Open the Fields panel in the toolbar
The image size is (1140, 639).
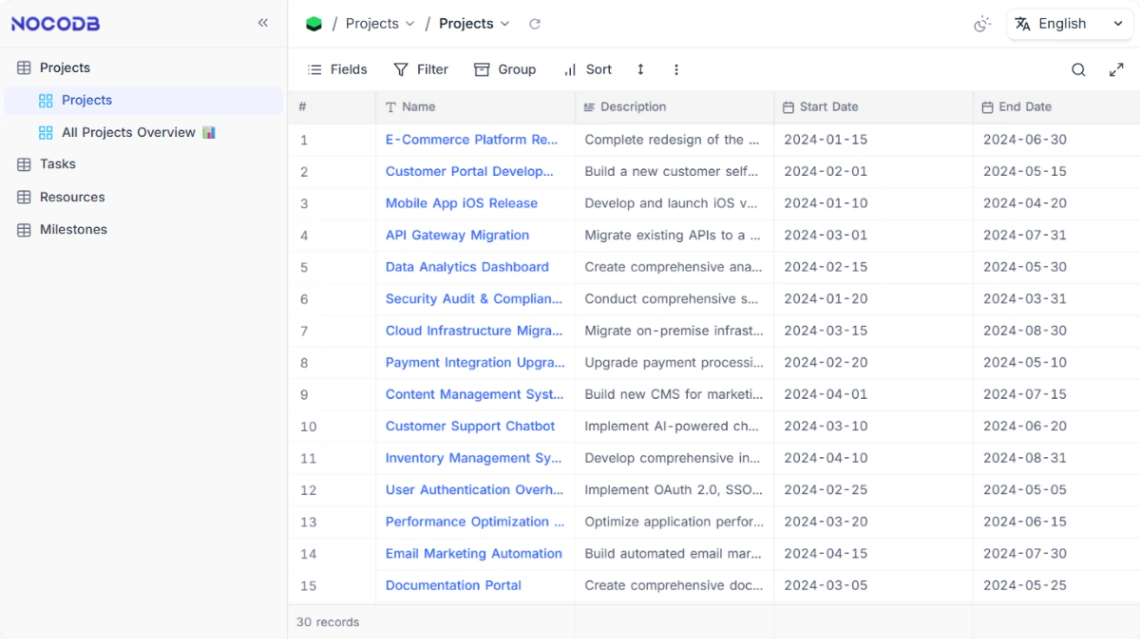(339, 69)
